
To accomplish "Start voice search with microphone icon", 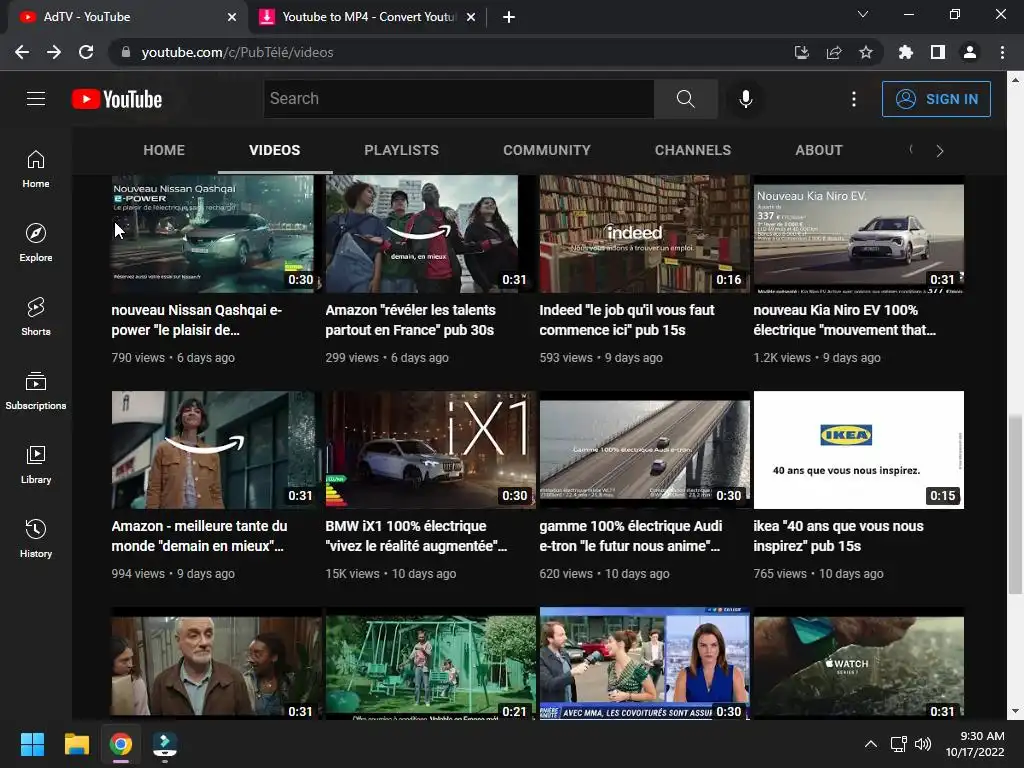I will [x=745, y=99].
